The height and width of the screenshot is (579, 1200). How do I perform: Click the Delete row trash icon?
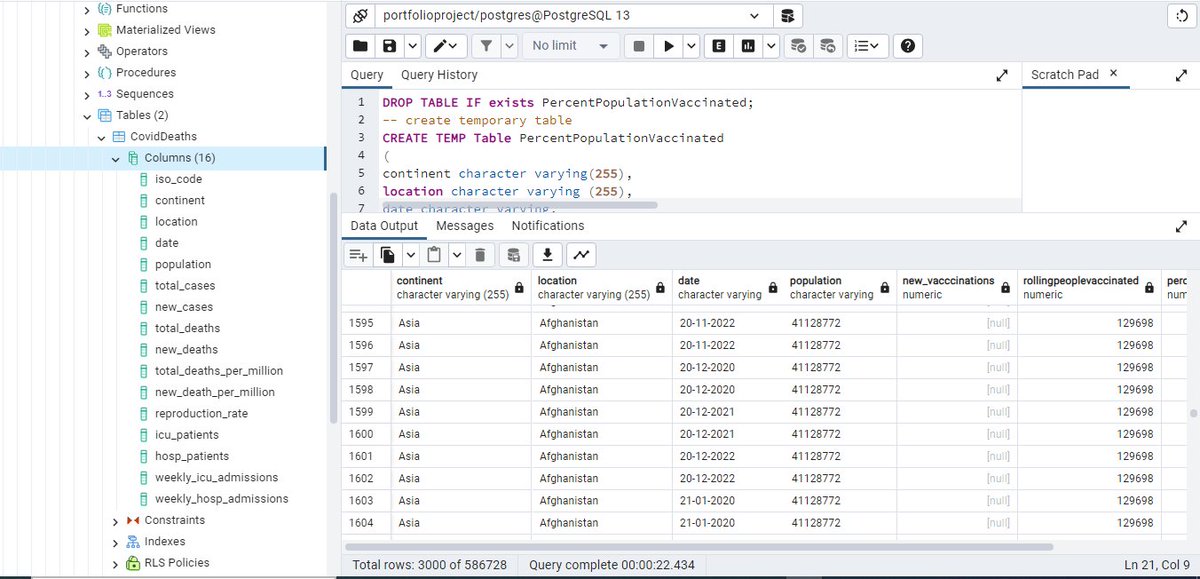[x=480, y=255]
